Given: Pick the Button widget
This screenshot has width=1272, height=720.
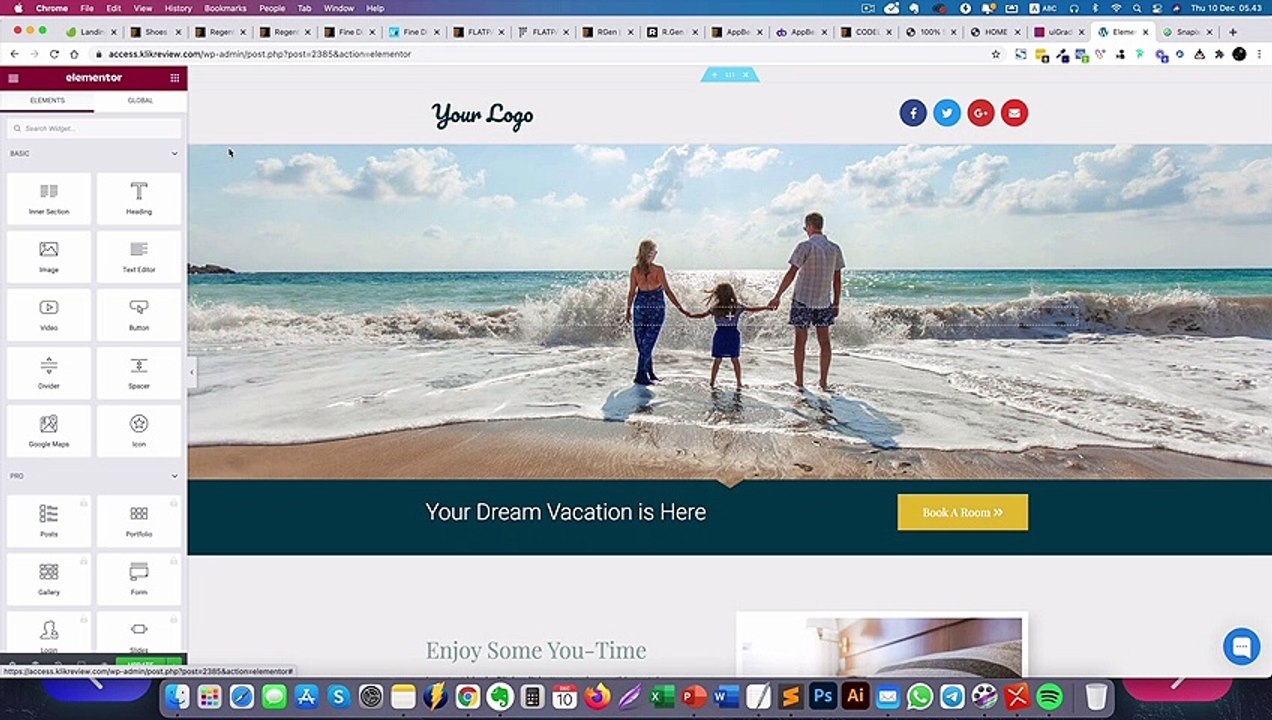Looking at the screenshot, I should click(139, 314).
